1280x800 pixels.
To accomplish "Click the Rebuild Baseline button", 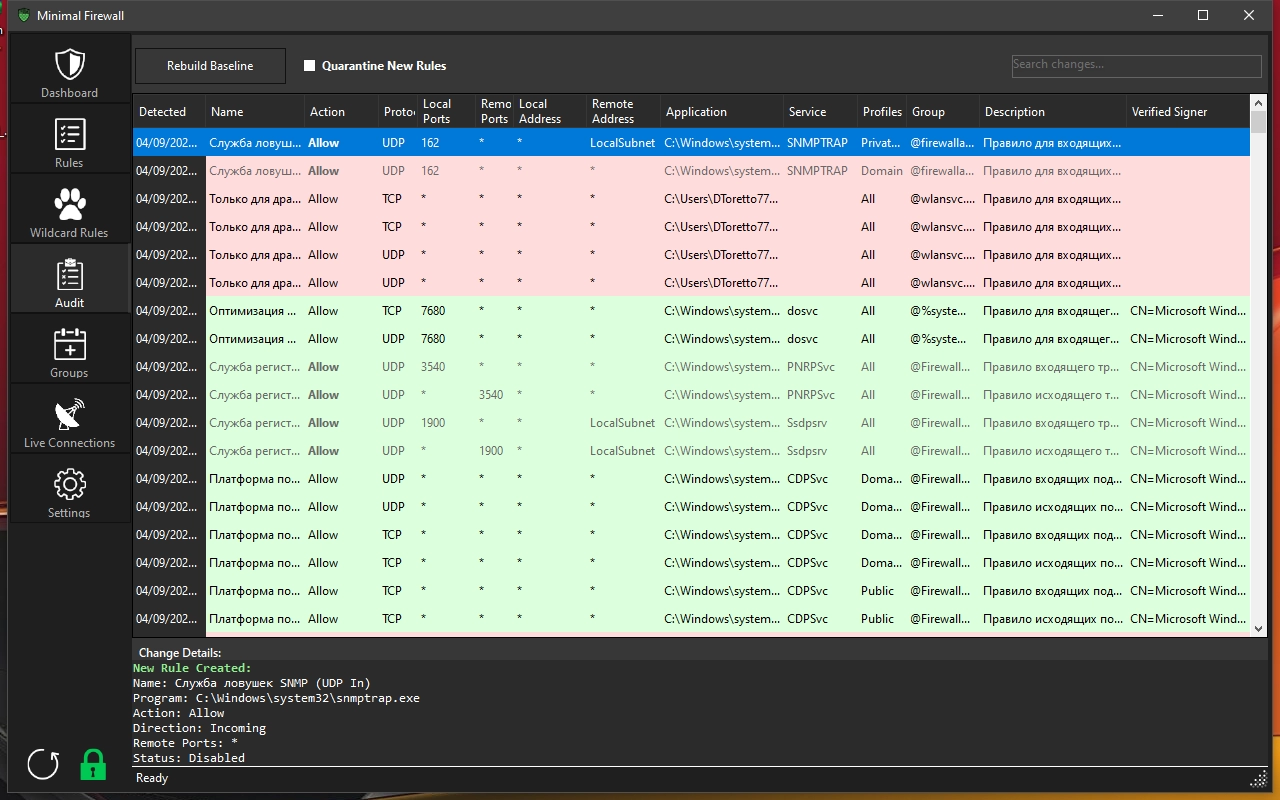I will coord(210,66).
